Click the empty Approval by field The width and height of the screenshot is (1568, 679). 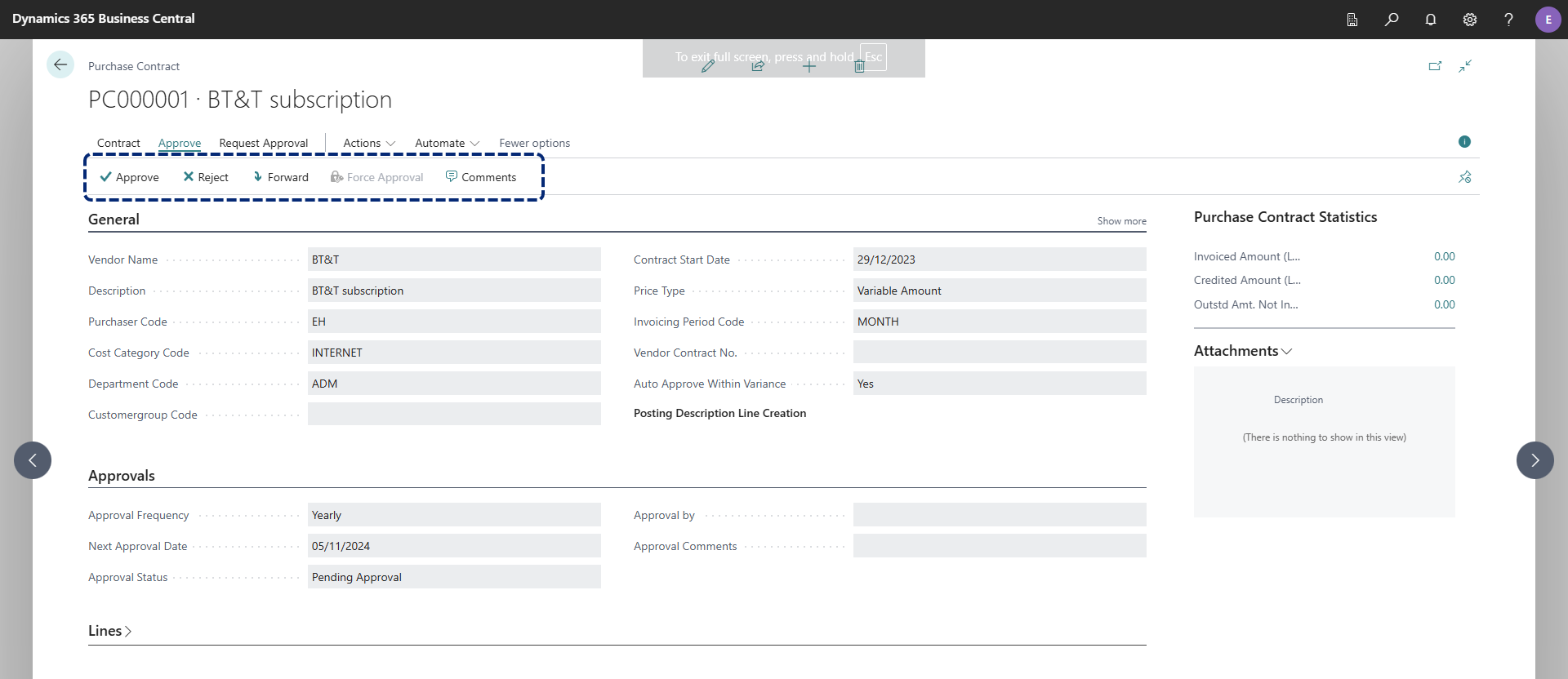coord(1000,515)
